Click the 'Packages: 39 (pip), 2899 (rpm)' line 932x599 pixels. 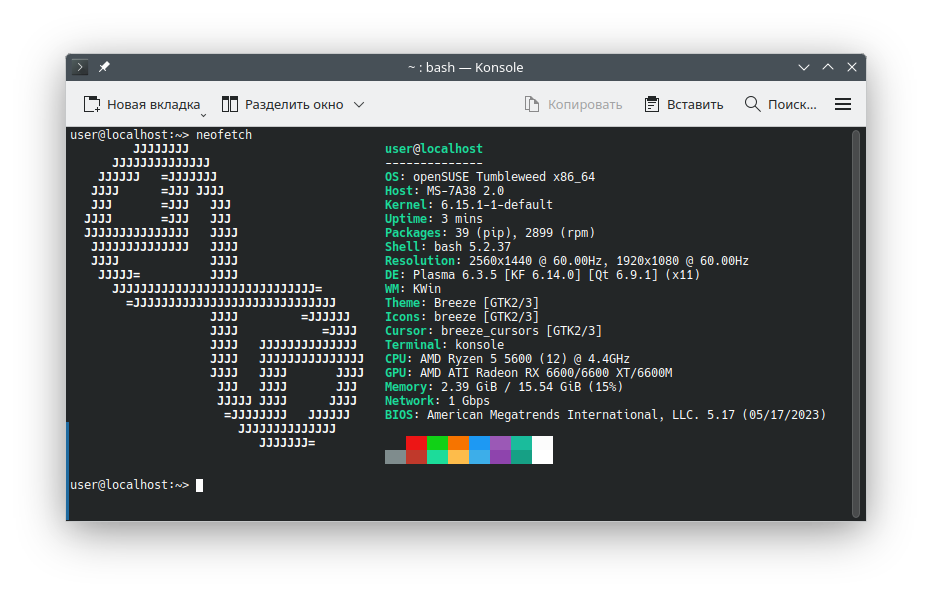pyautogui.click(x=490, y=233)
